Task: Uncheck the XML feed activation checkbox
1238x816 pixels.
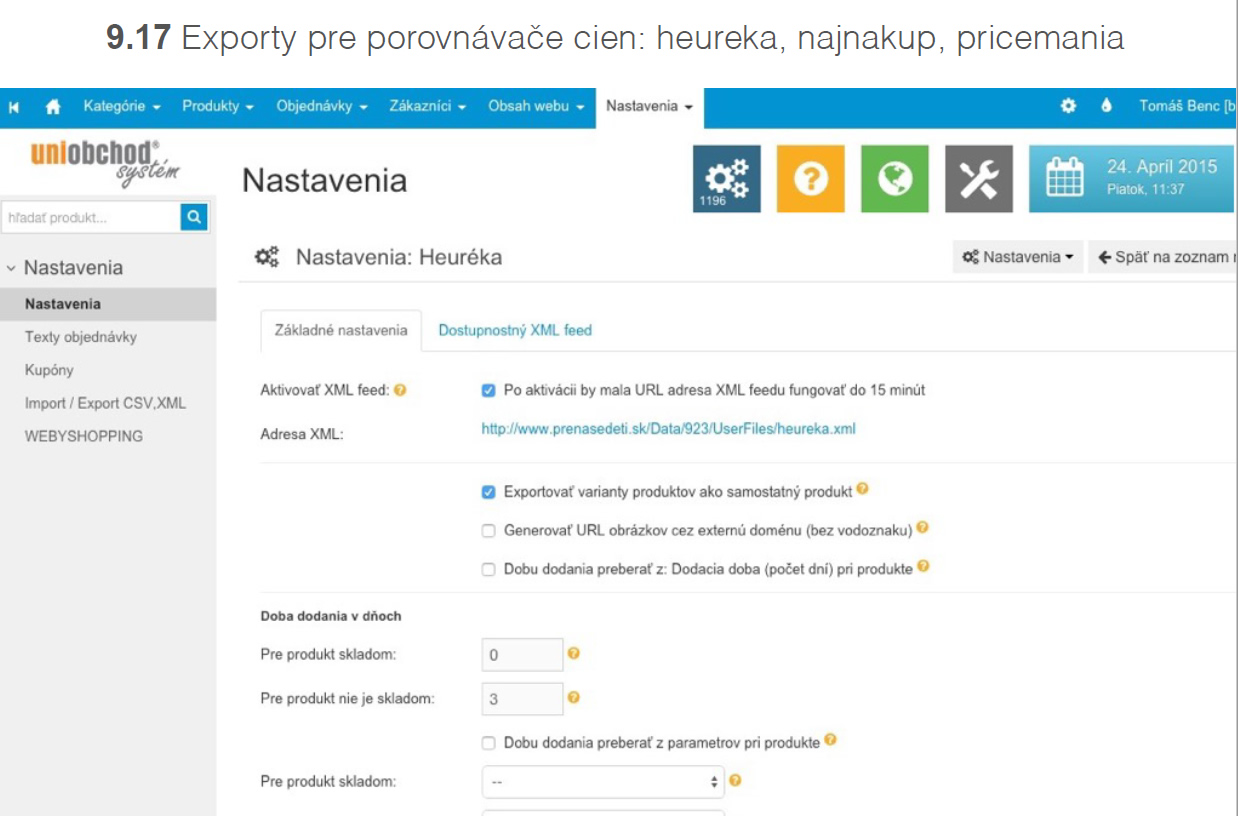Action: (489, 390)
